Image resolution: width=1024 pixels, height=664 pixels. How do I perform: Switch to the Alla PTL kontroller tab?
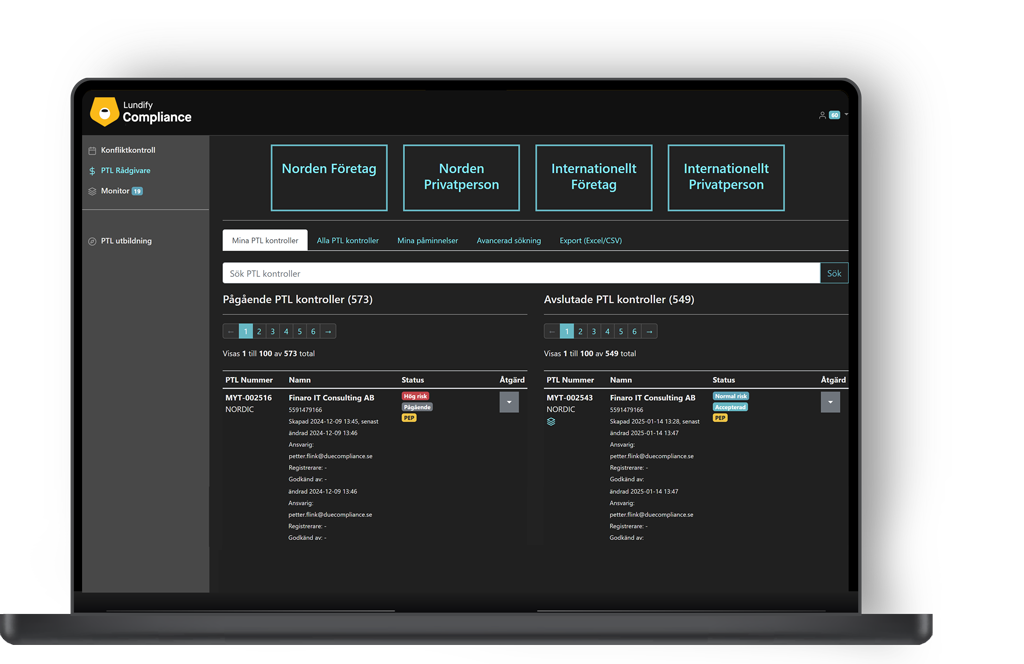347,241
